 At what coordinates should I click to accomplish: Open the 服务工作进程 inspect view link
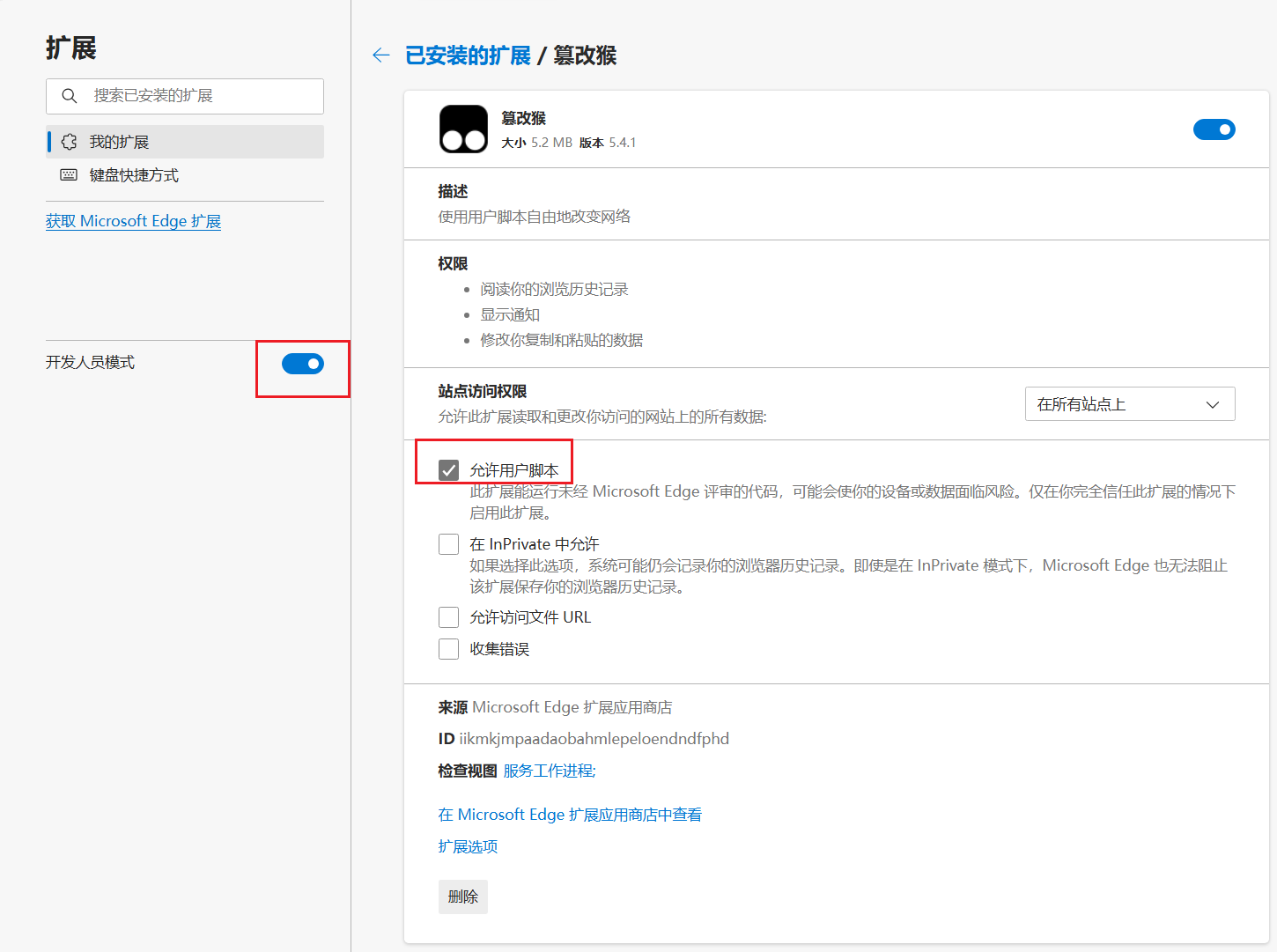tap(550, 771)
